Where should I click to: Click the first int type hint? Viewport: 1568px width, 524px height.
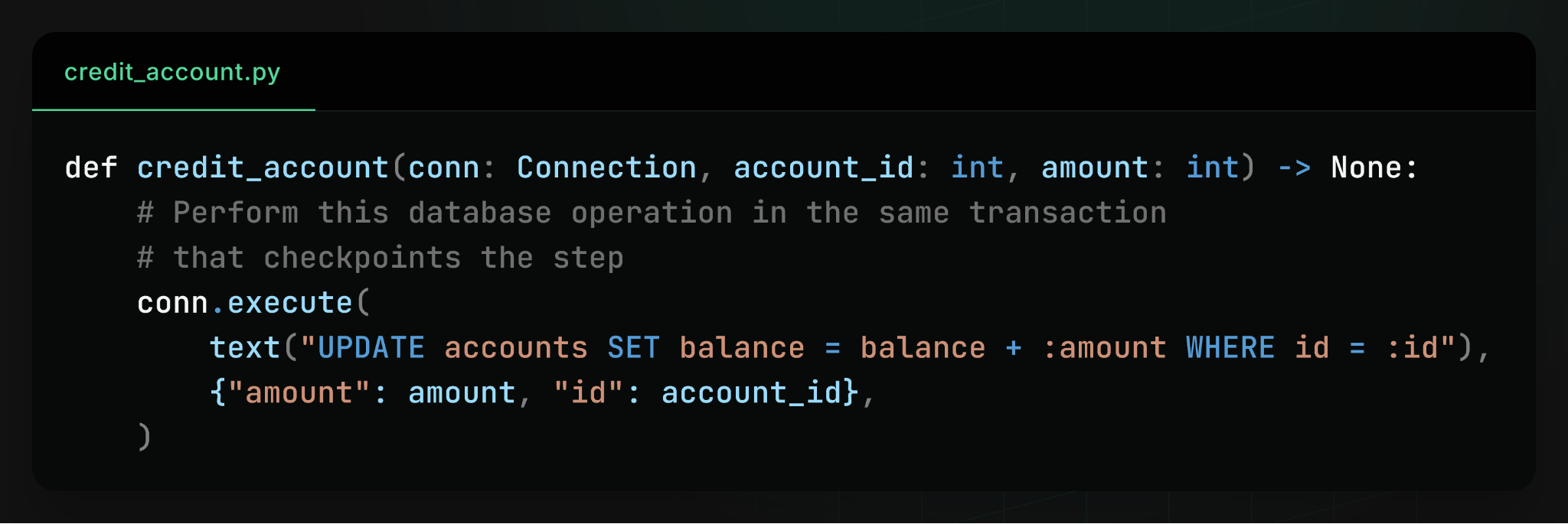(x=977, y=168)
